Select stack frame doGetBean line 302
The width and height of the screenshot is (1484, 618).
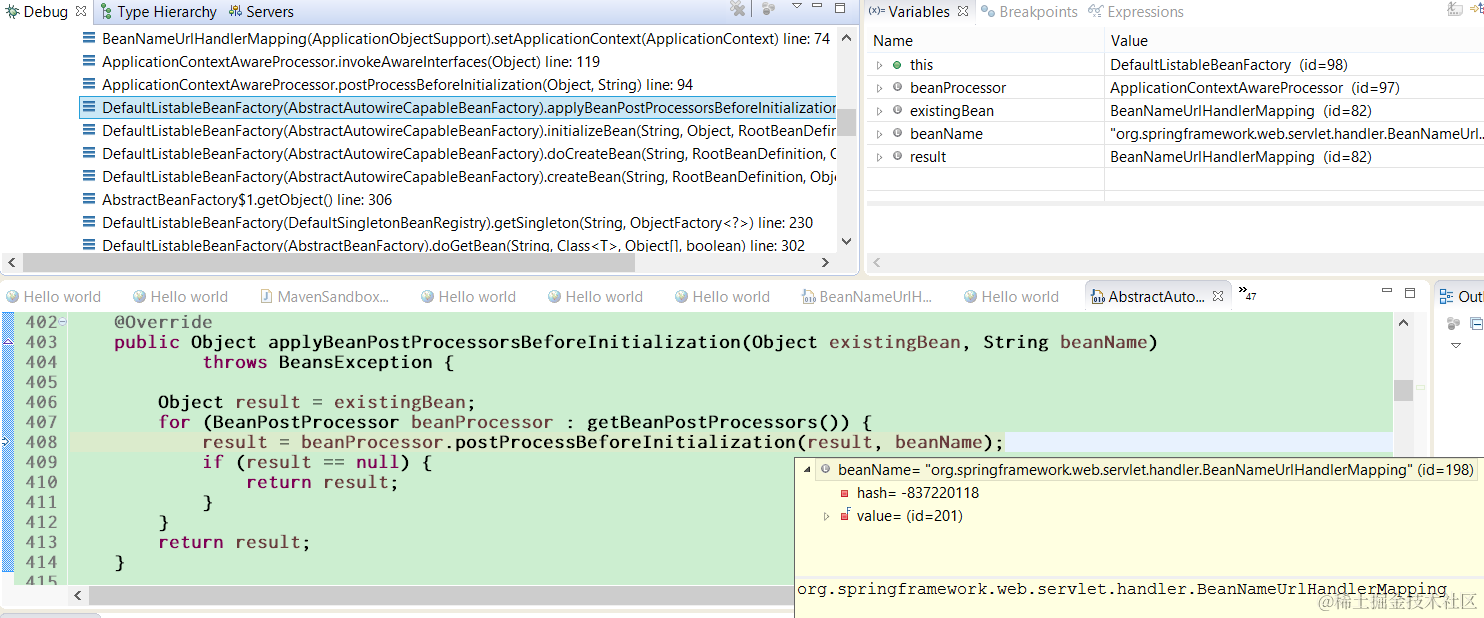point(458,246)
